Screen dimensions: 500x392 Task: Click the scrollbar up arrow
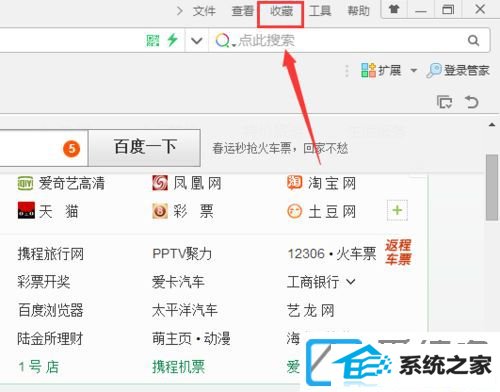click(492, 125)
